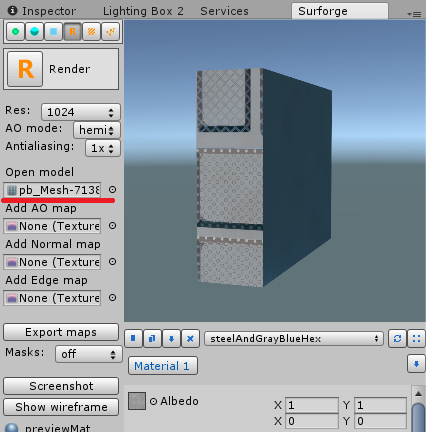The image size is (426, 432).
Task: Click the blue four-dots grid icon
Action: pyautogui.click(x=416, y=339)
